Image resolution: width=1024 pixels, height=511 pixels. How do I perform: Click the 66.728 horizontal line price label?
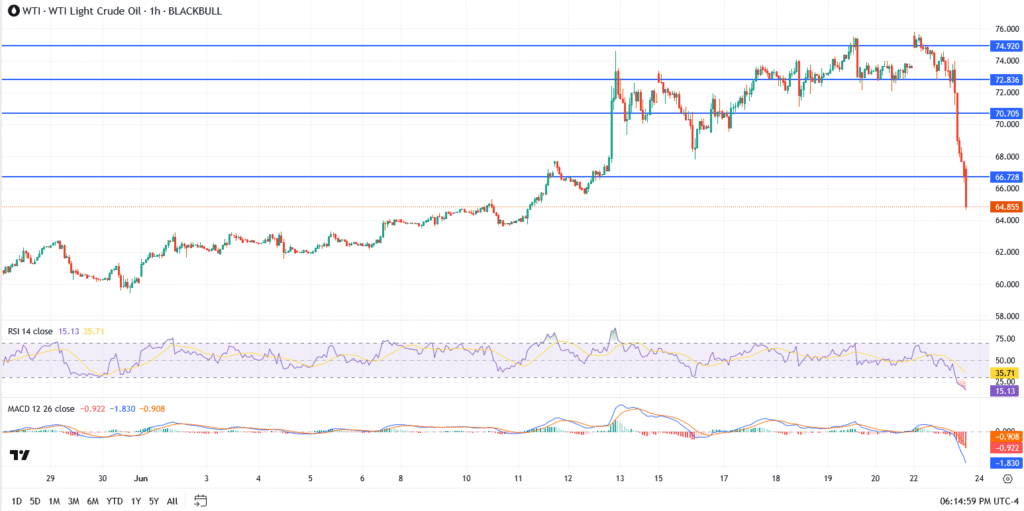(x=1005, y=177)
